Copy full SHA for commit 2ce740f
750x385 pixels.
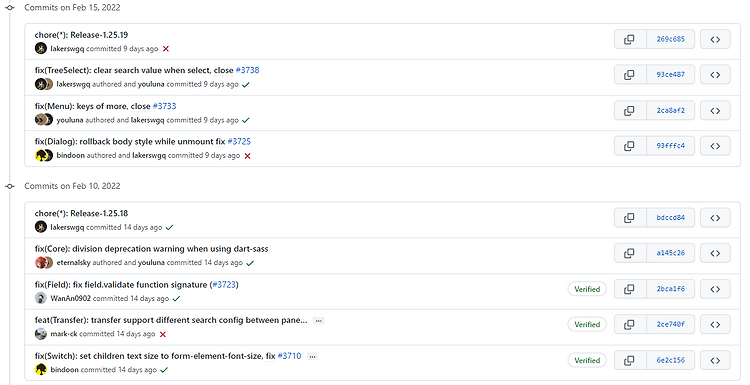[630, 324]
